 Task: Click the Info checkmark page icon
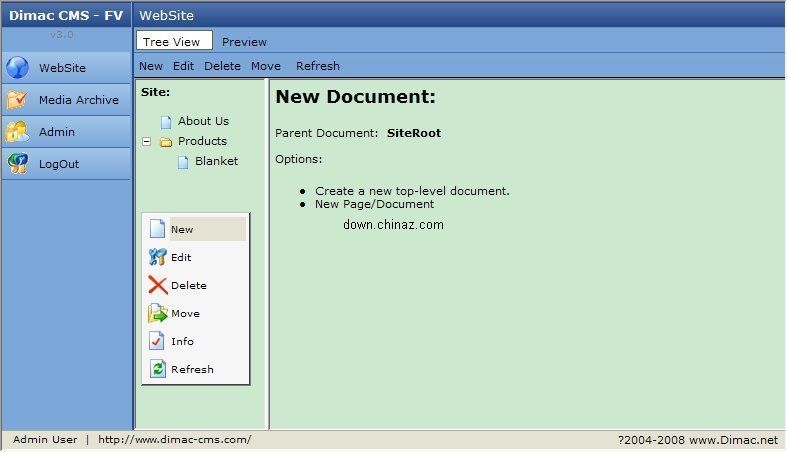157,341
